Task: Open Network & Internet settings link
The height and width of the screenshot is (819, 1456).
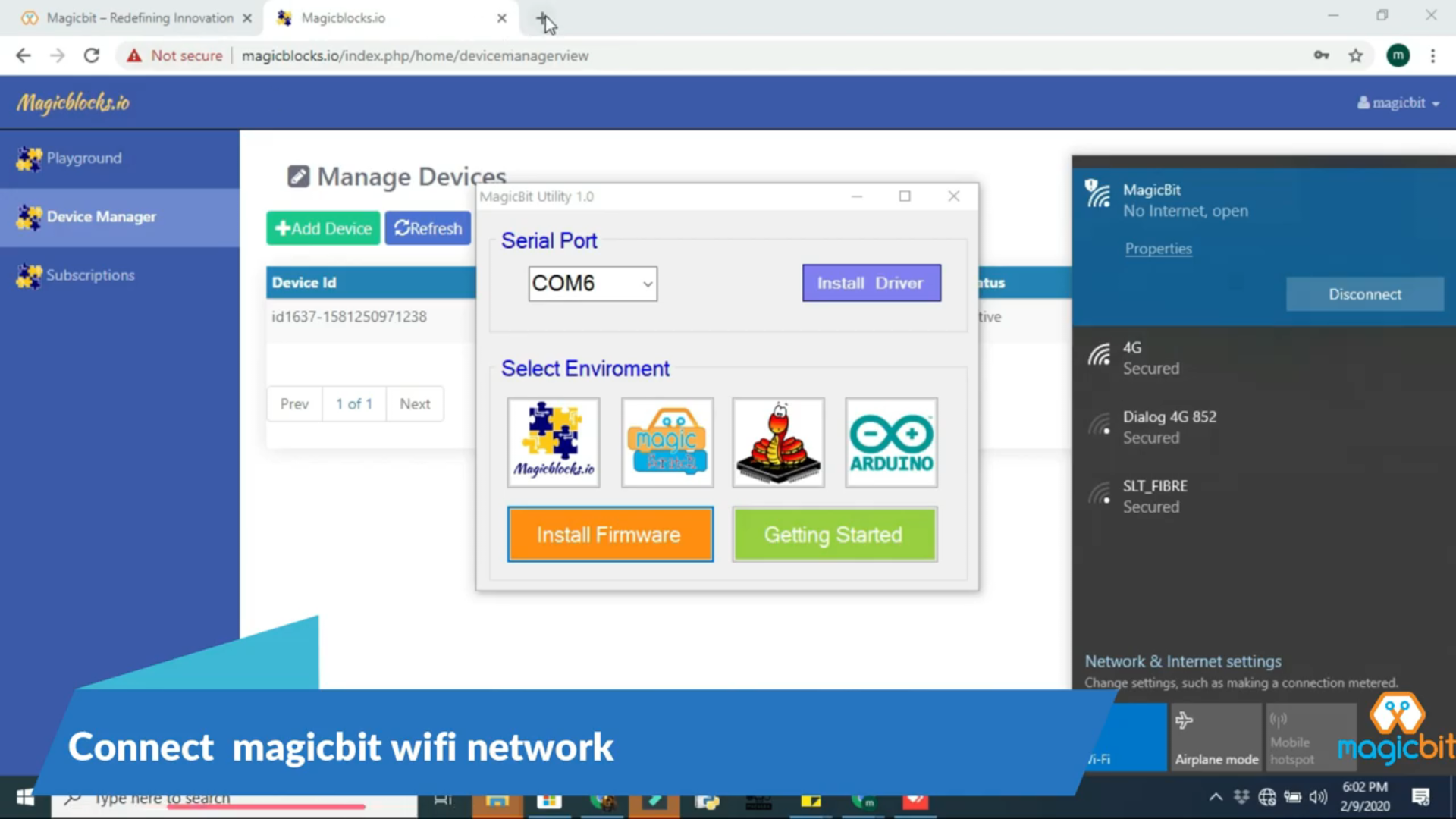Action: [1183, 661]
